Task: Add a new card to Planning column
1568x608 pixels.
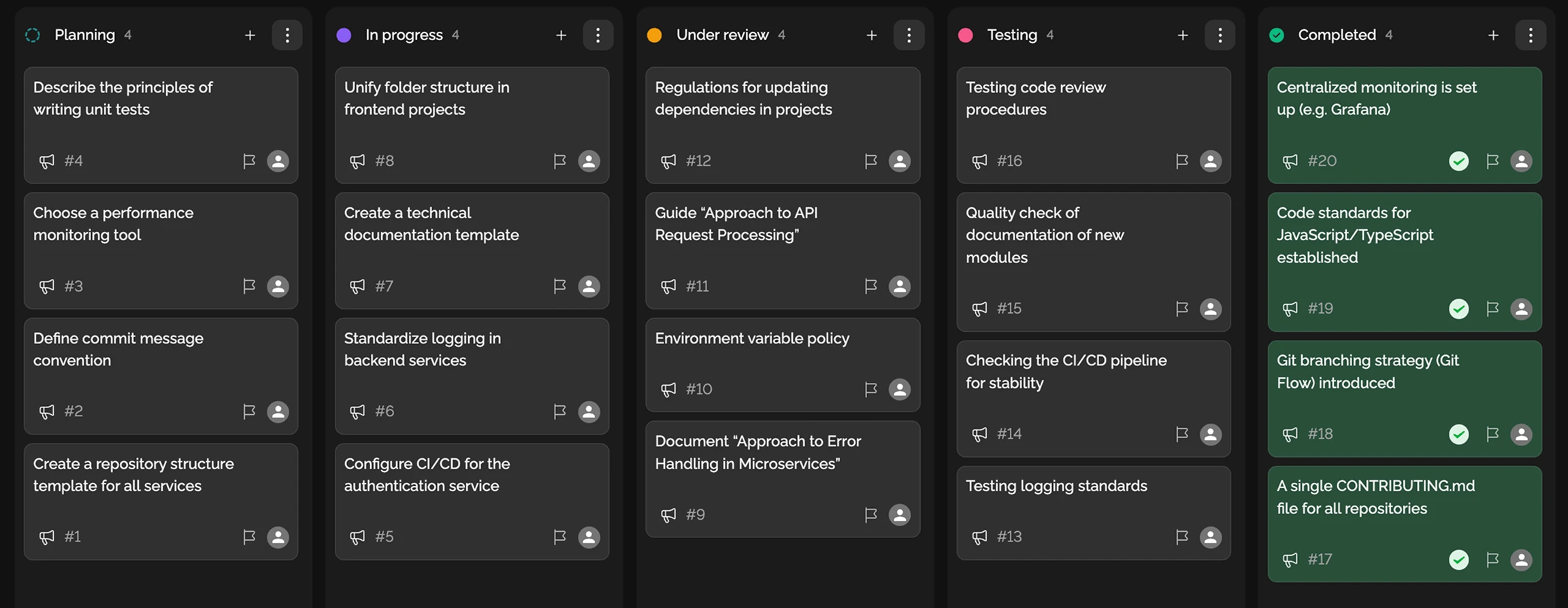Action: (250, 35)
